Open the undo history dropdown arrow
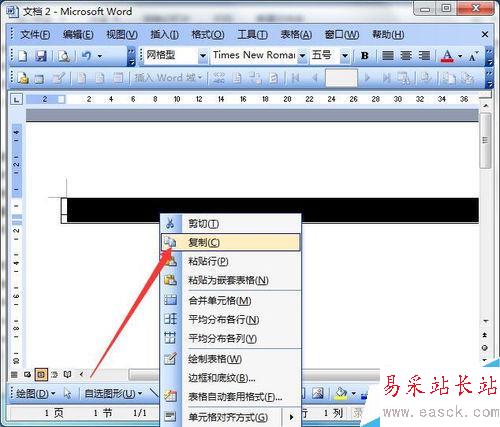The image size is (500, 427). click(100, 56)
